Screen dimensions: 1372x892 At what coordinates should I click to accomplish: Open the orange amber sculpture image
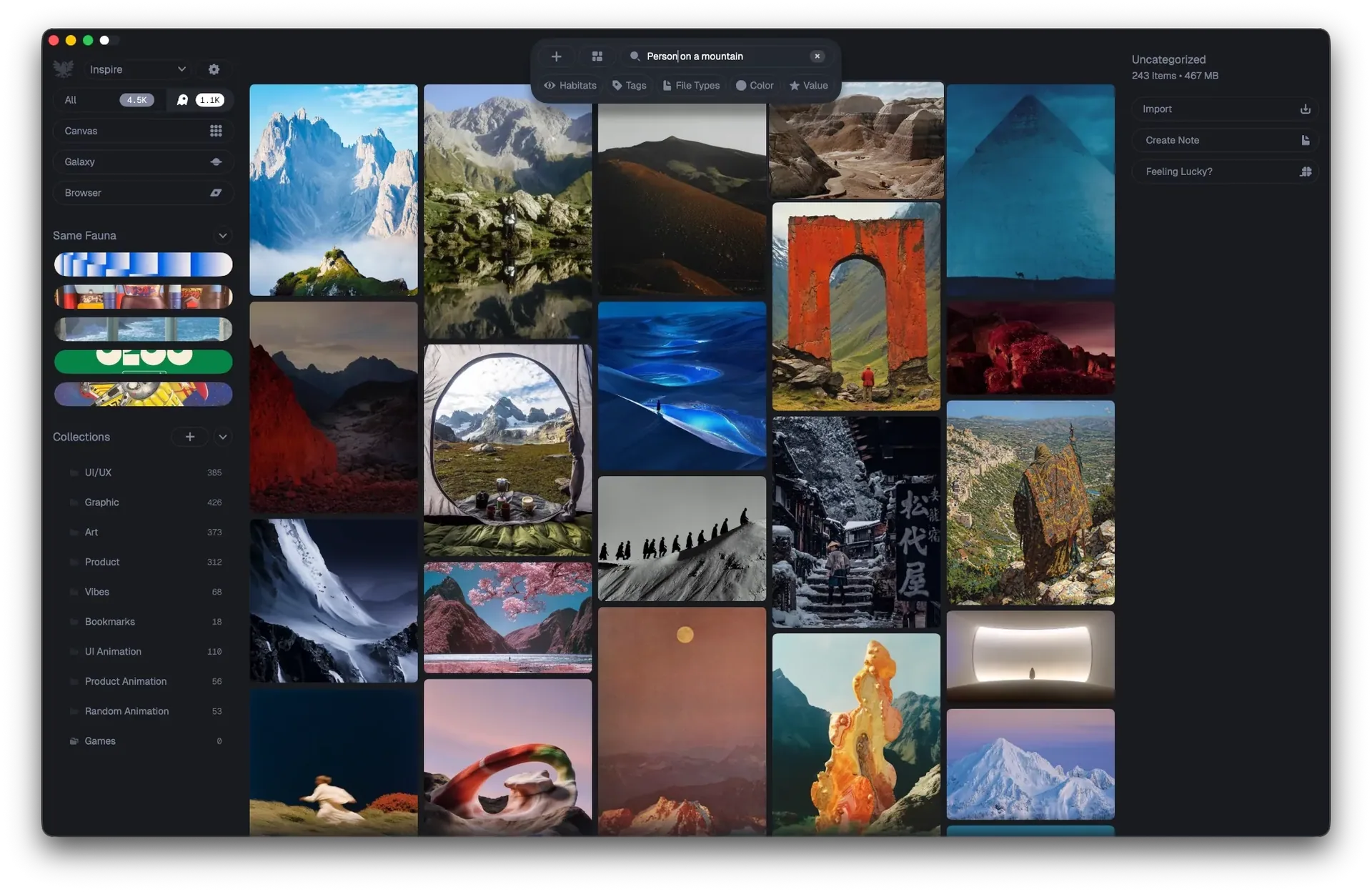[856, 735]
